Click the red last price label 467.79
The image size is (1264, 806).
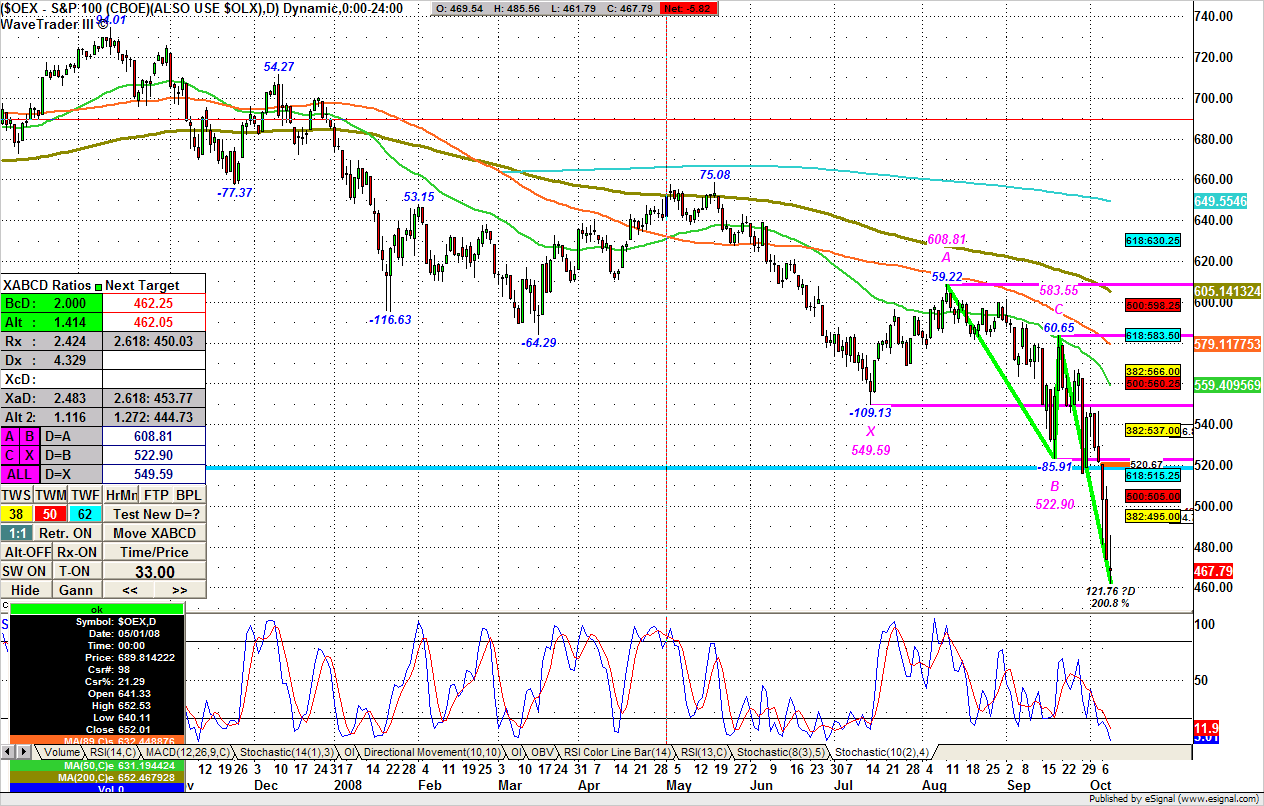[1212, 571]
